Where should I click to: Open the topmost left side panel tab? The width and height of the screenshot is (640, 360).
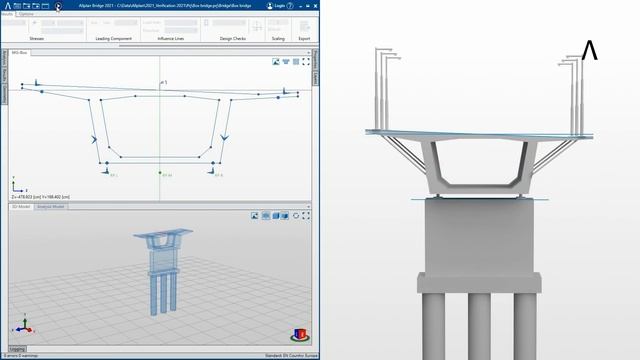[x=4, y=58]
